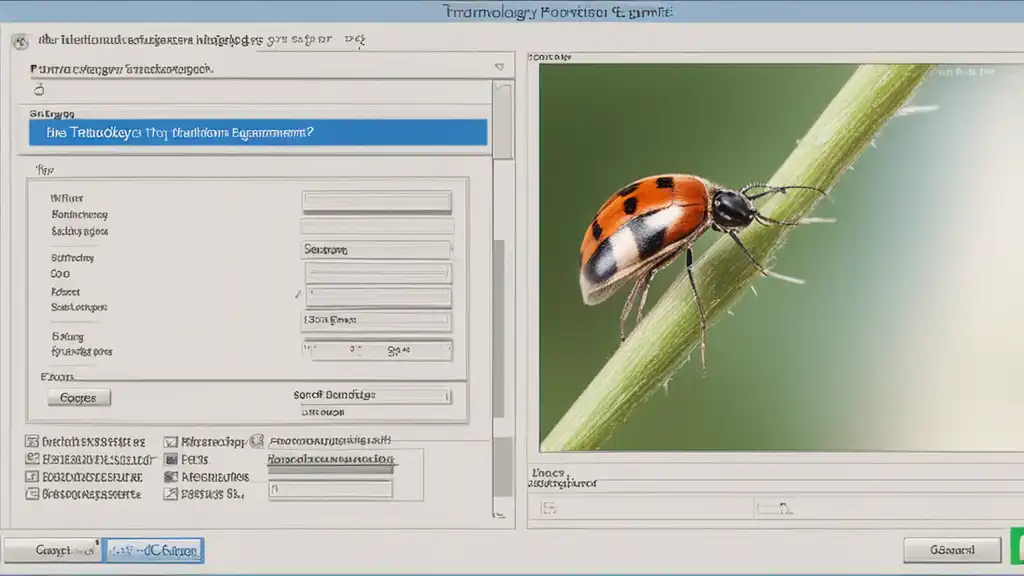Select the blue highlighted list row
The height and width of the screenshot is (576, 1024).
[x=258, y=132]
